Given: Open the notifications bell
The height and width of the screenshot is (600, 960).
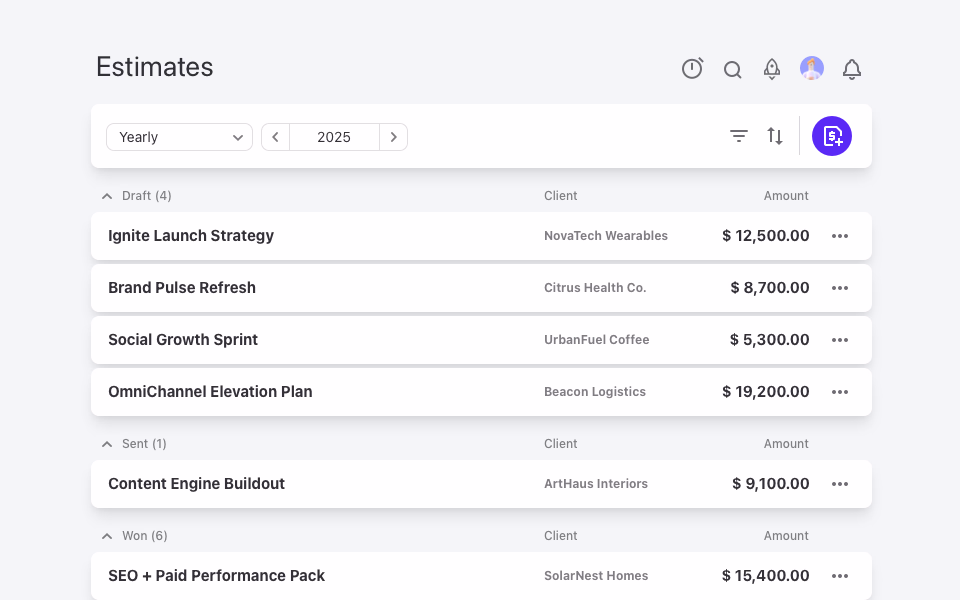Looking at the screenshot, I should 852,69.
